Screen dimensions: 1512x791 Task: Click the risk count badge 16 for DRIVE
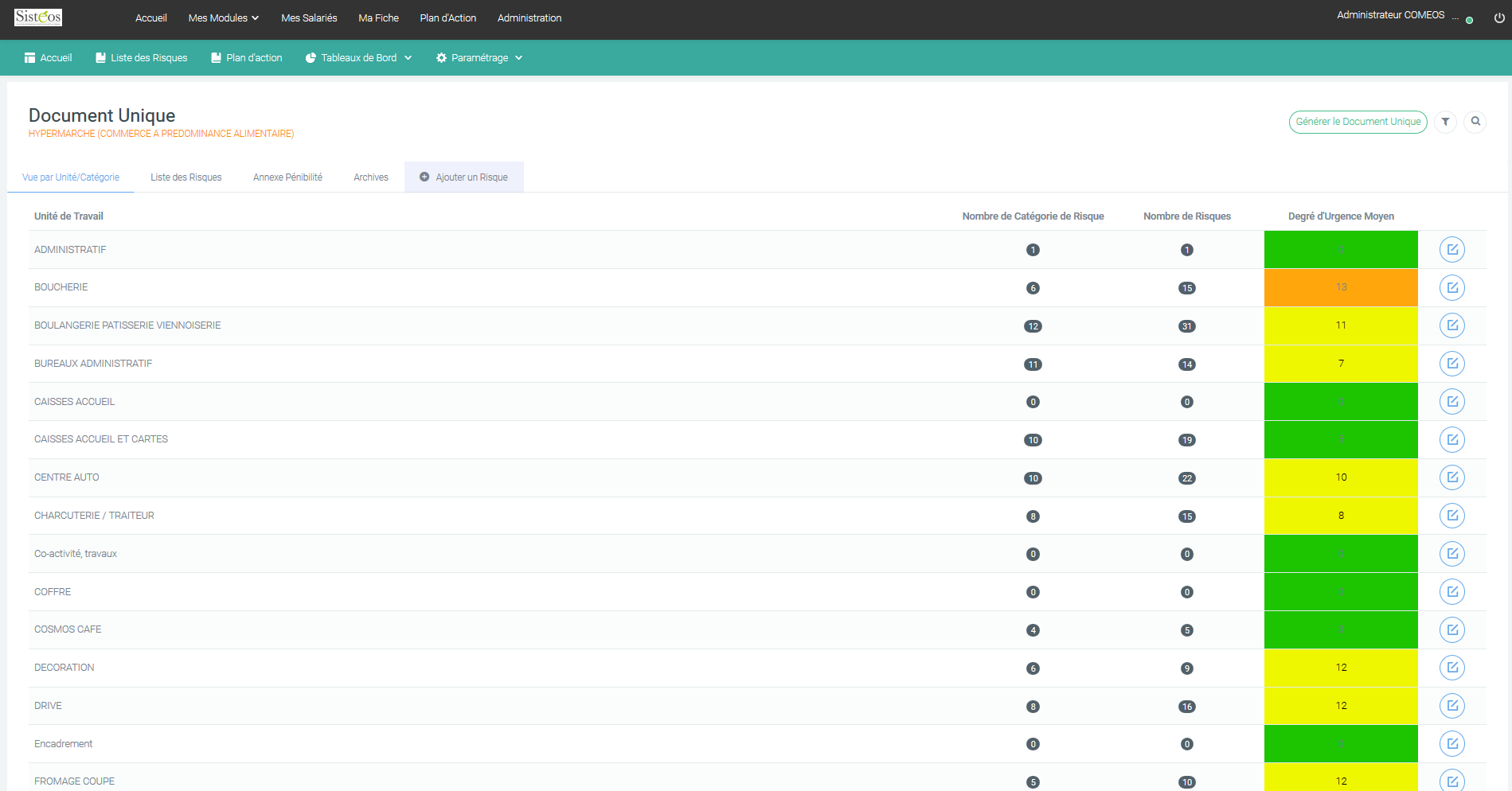(x=1187, y=707)
